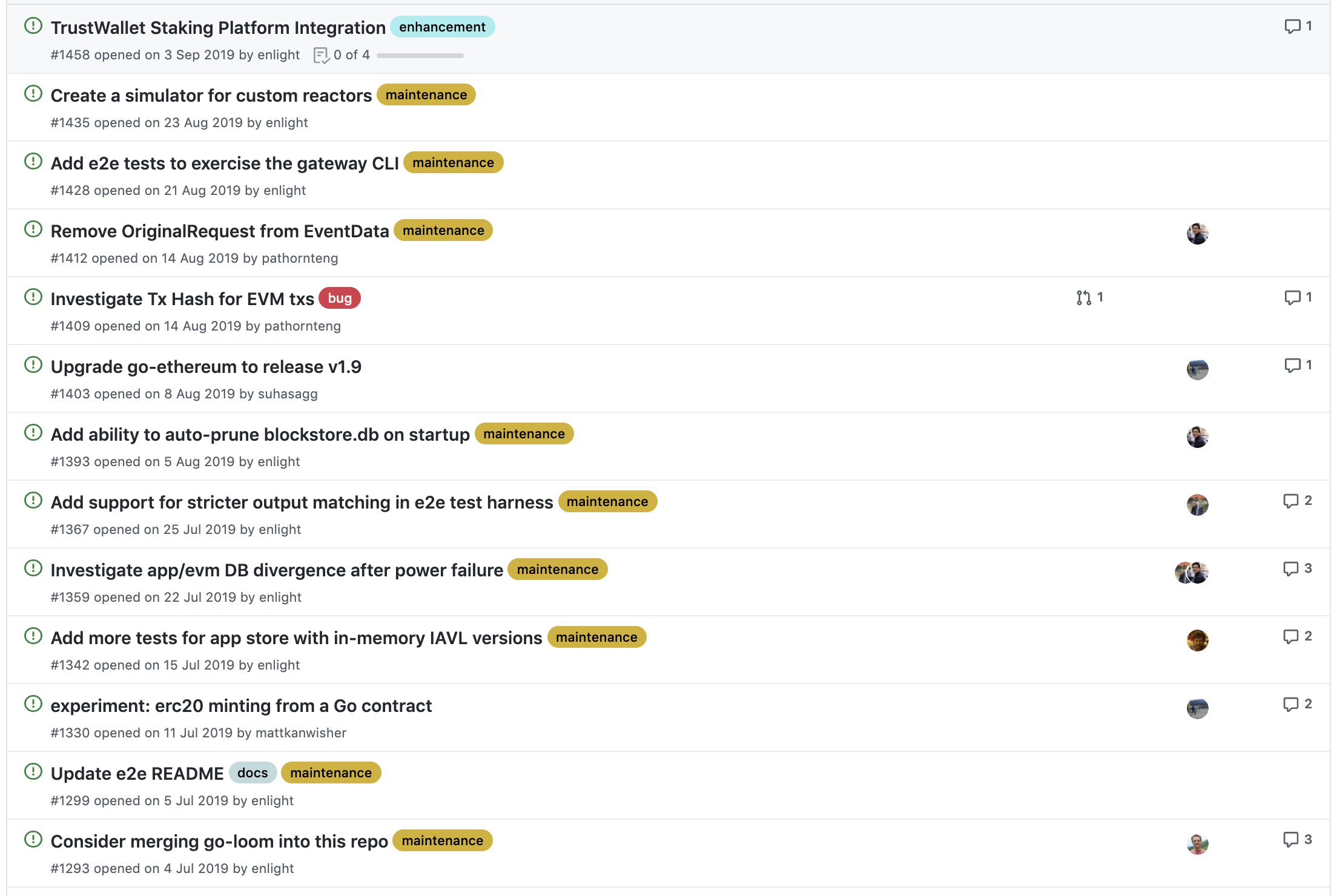1337x896 pixels.
Task: Click assignee avatar on Remove OriginalRequest issue
Action: click(1197, 233)
